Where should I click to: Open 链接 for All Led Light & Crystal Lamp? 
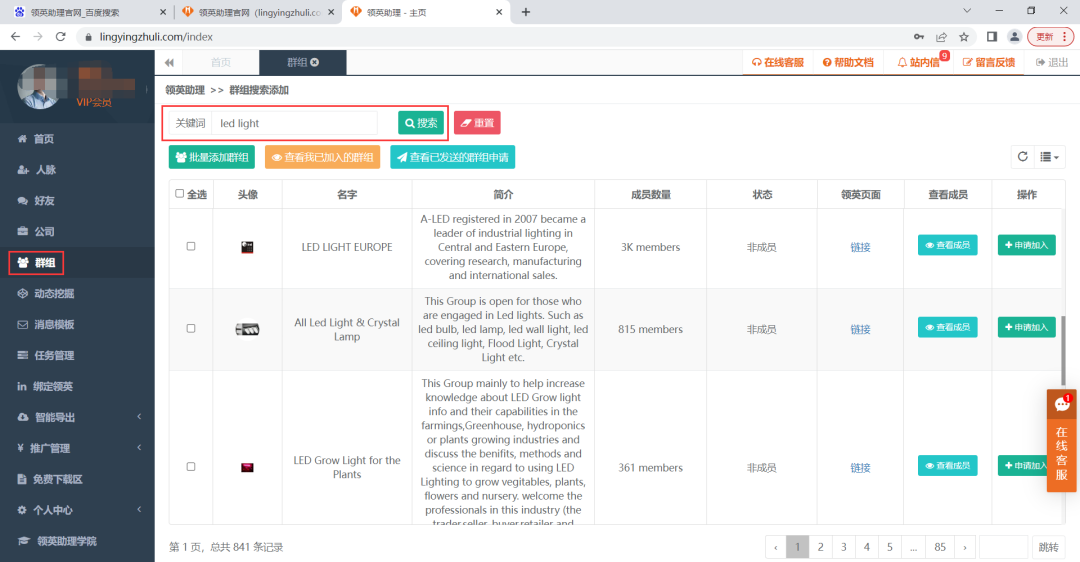coord(860,329)
